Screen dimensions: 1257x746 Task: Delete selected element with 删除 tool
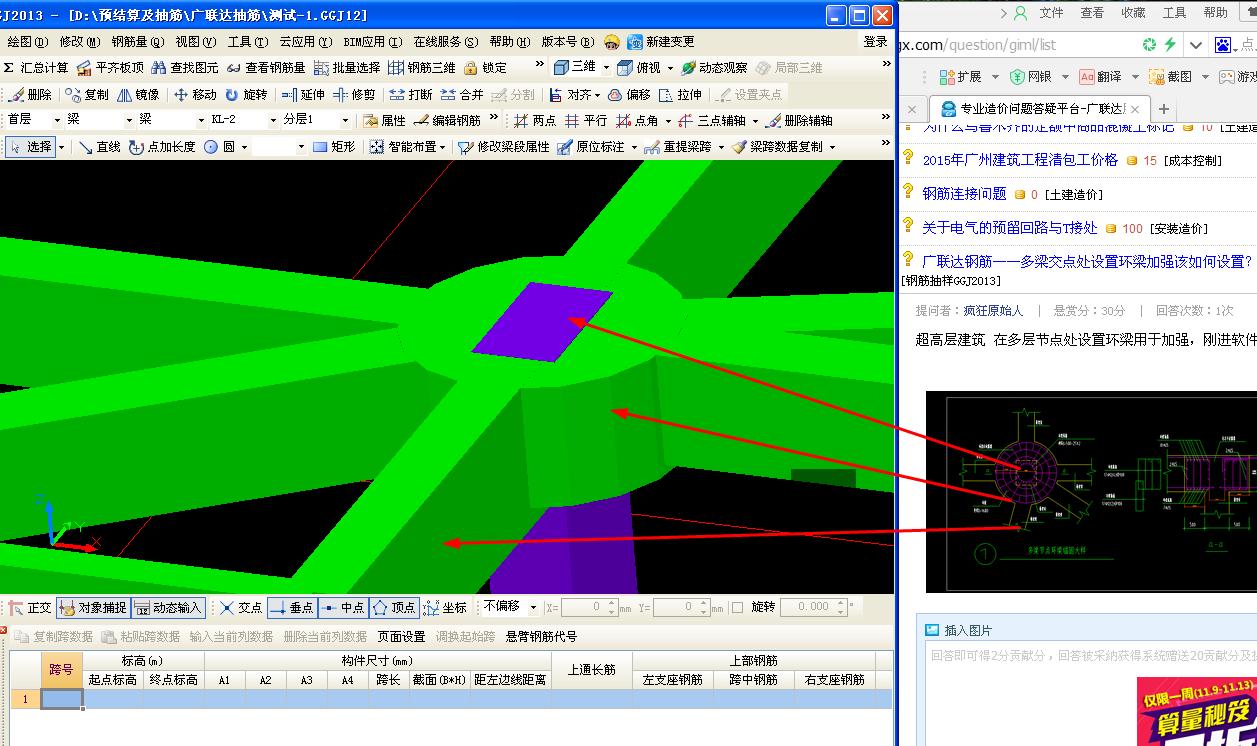[x=30, y=95]
